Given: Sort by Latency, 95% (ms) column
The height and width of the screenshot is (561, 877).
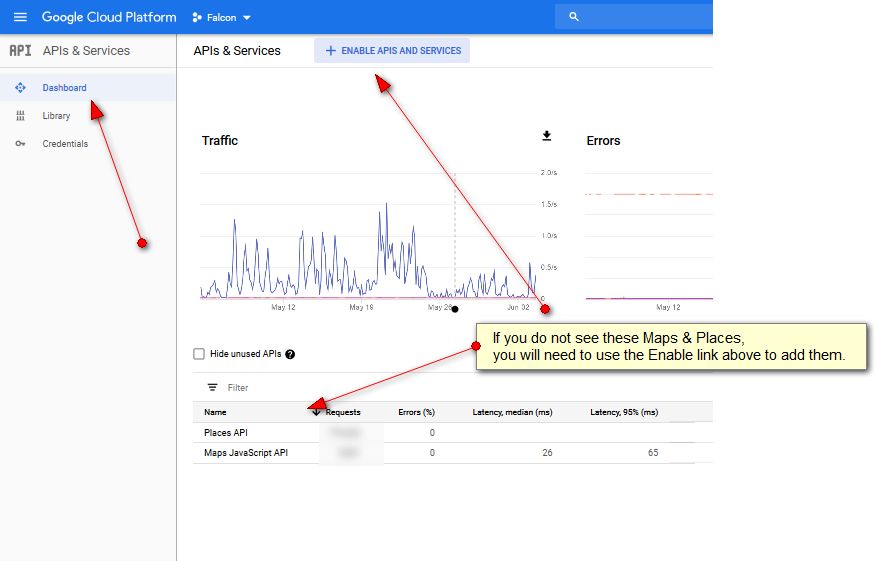Looking at the screenshot, I should coord(624,412).
